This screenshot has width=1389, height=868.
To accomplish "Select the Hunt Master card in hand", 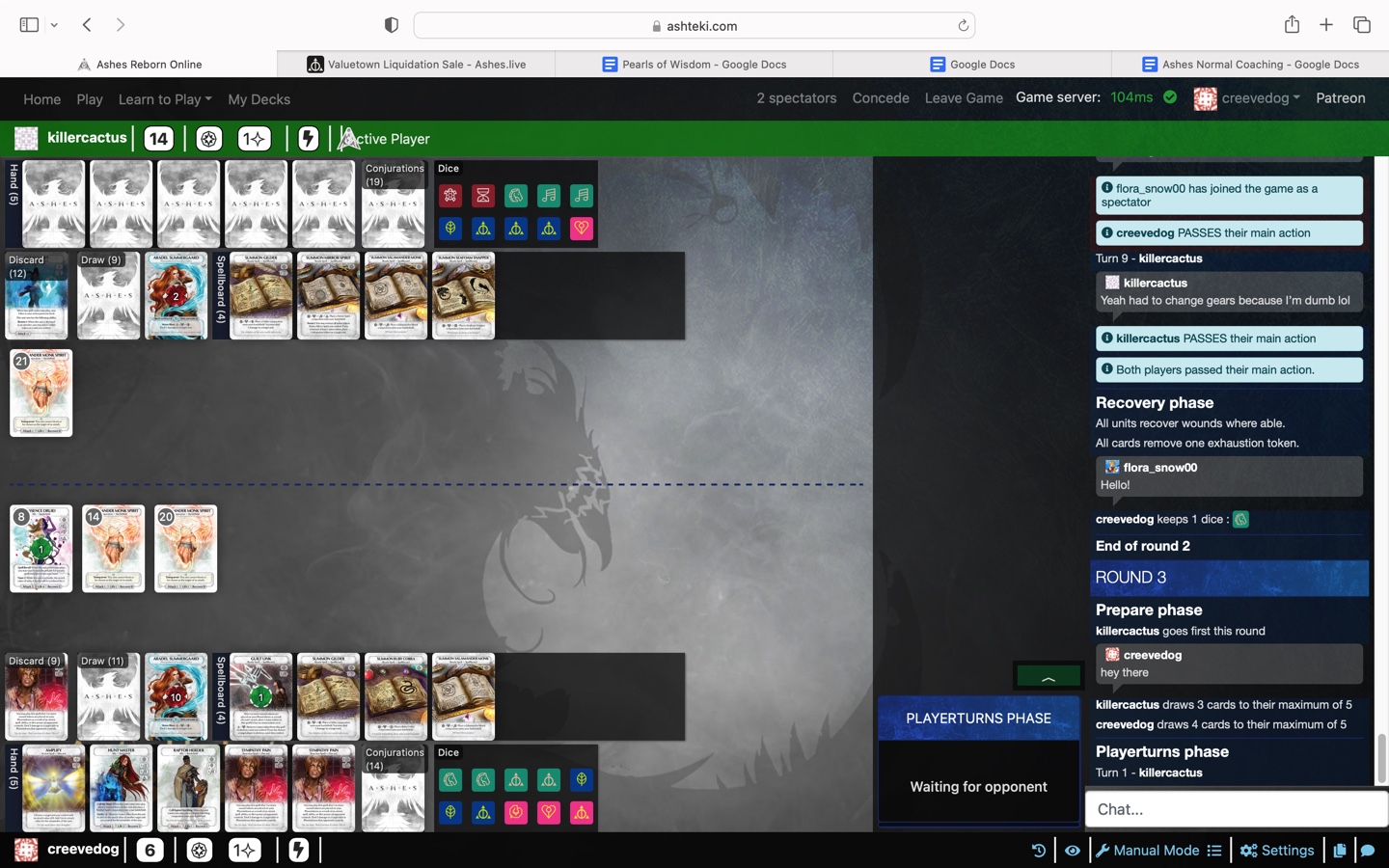I will click(121, 788).
